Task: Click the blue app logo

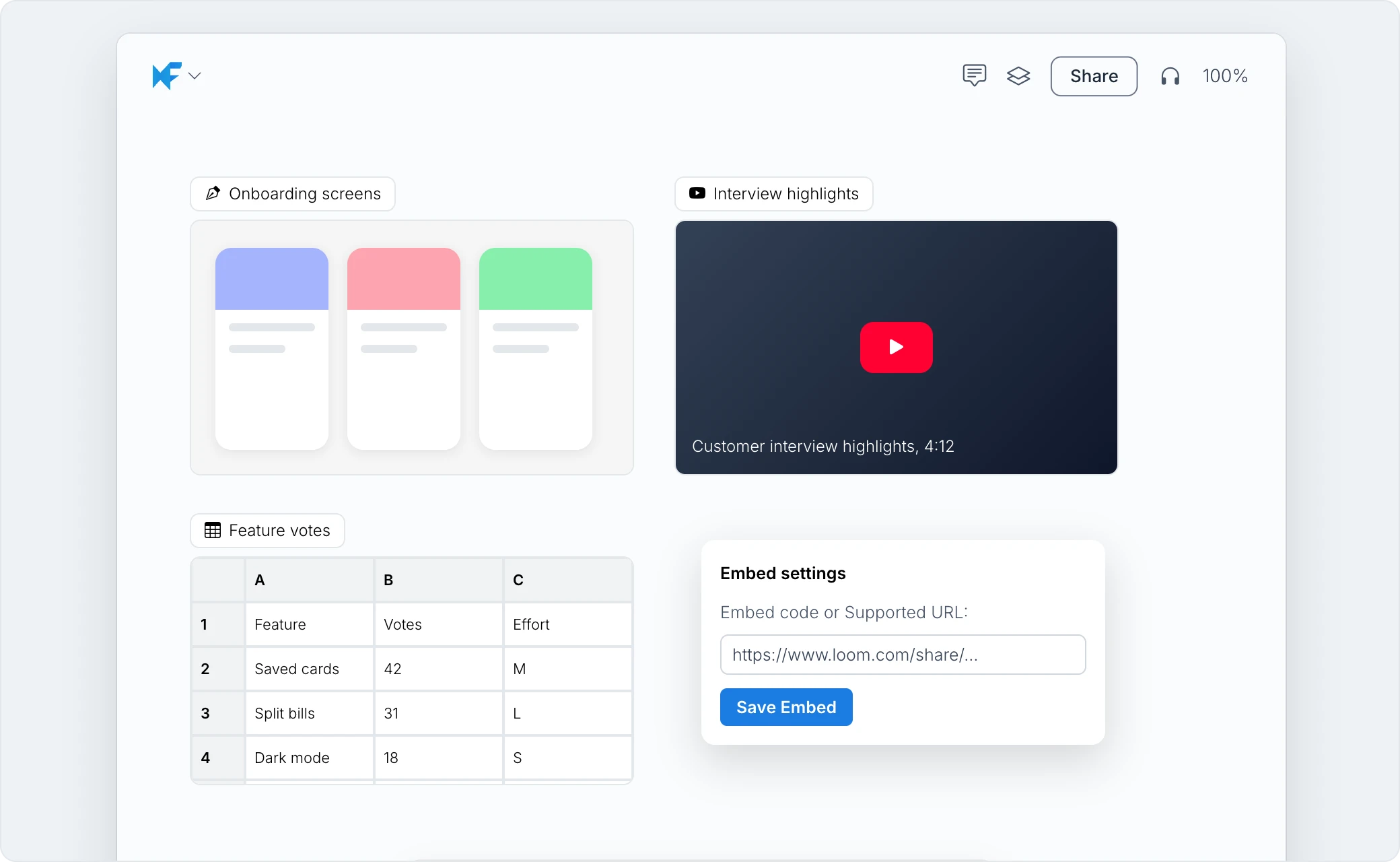Action: 167,75
